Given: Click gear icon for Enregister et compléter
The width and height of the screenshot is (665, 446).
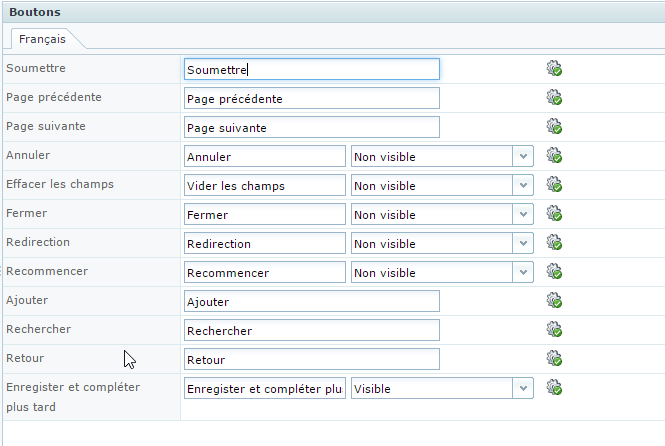Looking at the screenshot, I should (554, 387).
